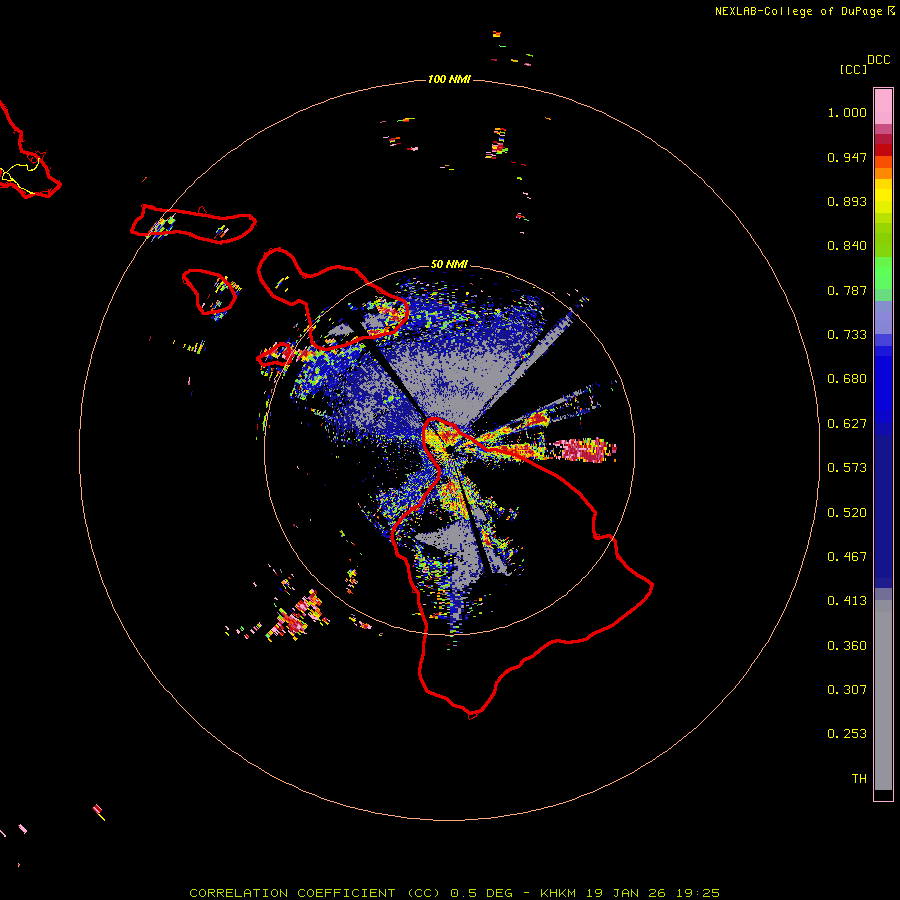Select the 0.307 scale value
Image resolution: width=900 pixels, height=900 pixels.
click(847, 690)
